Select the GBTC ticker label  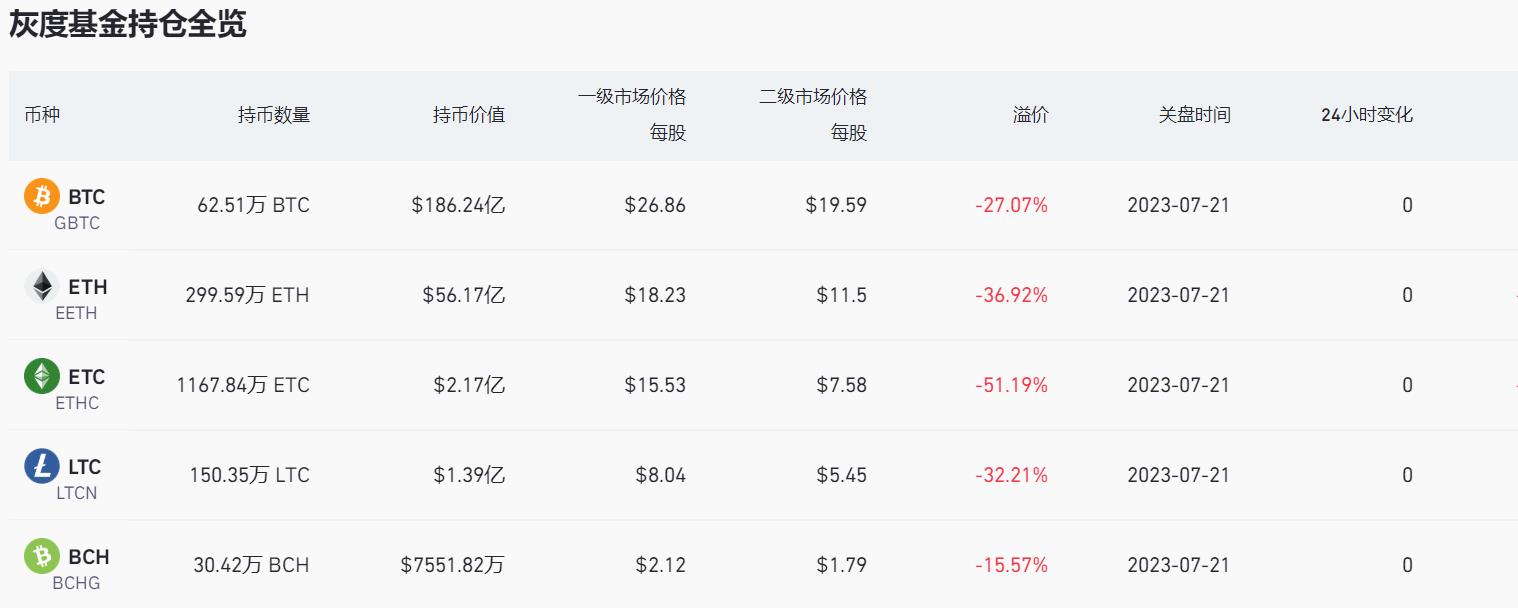tap(77, 223)
